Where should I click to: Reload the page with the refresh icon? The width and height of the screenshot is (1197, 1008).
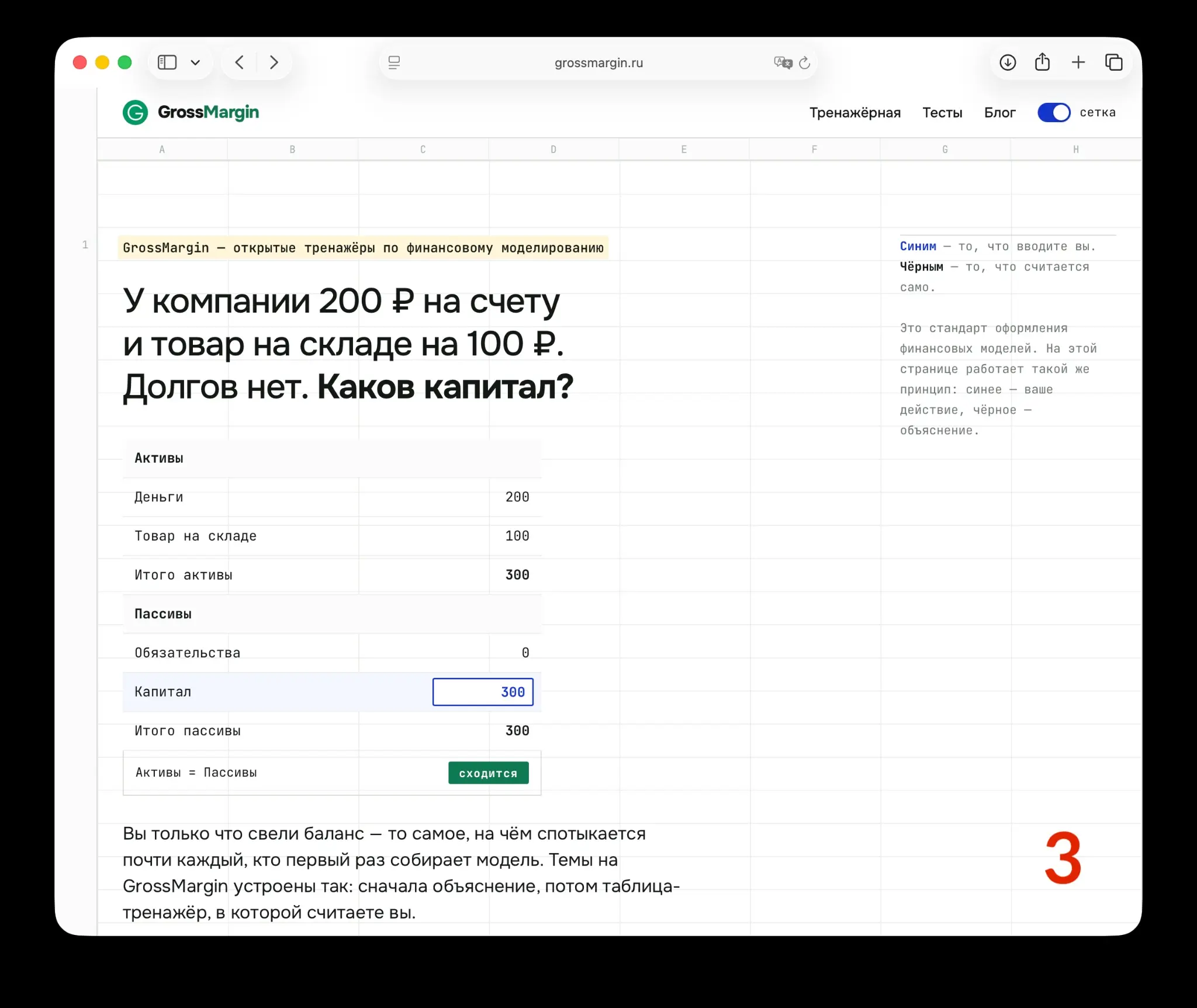click(x=805, y=63)
